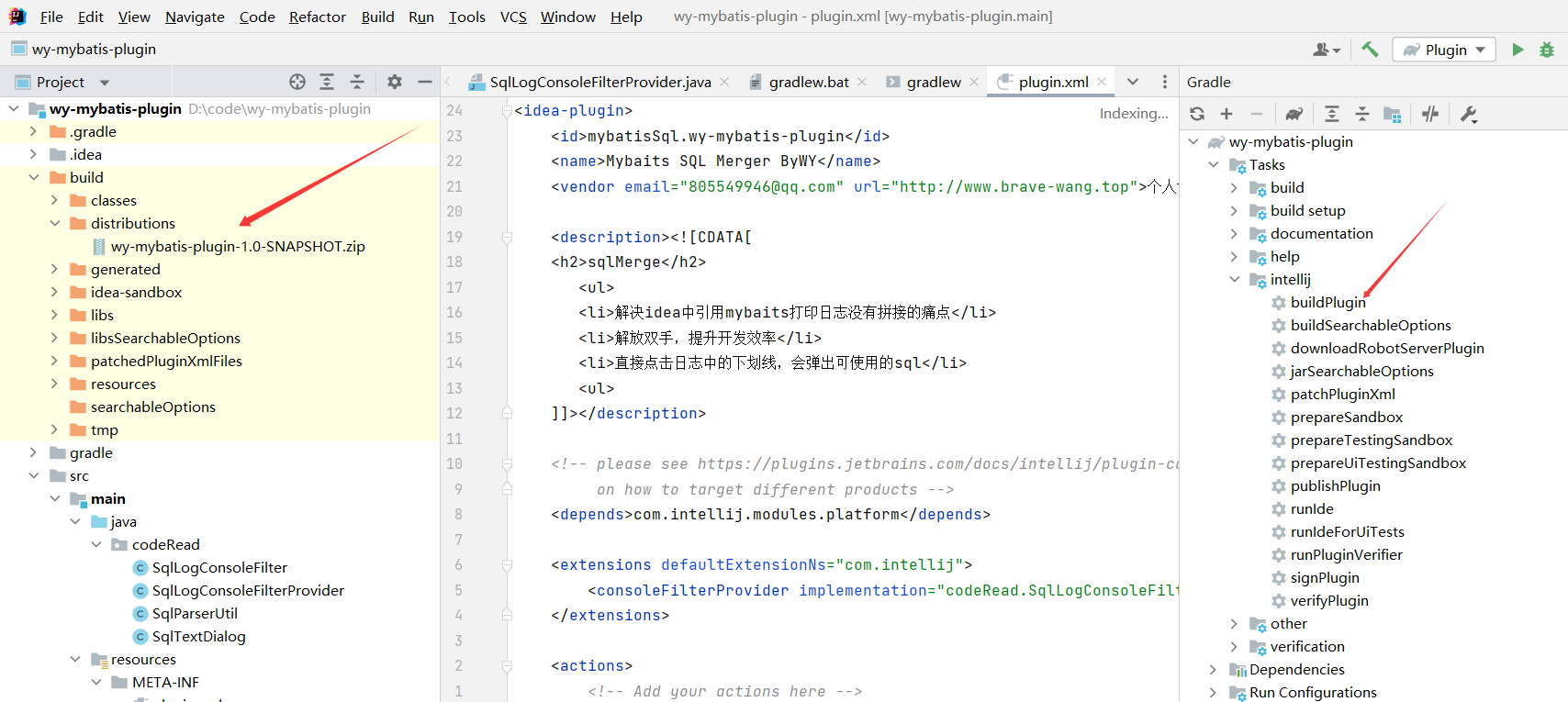
Task: Select the libsSearchableOptions folder
Action: click(x=165, y=338)
